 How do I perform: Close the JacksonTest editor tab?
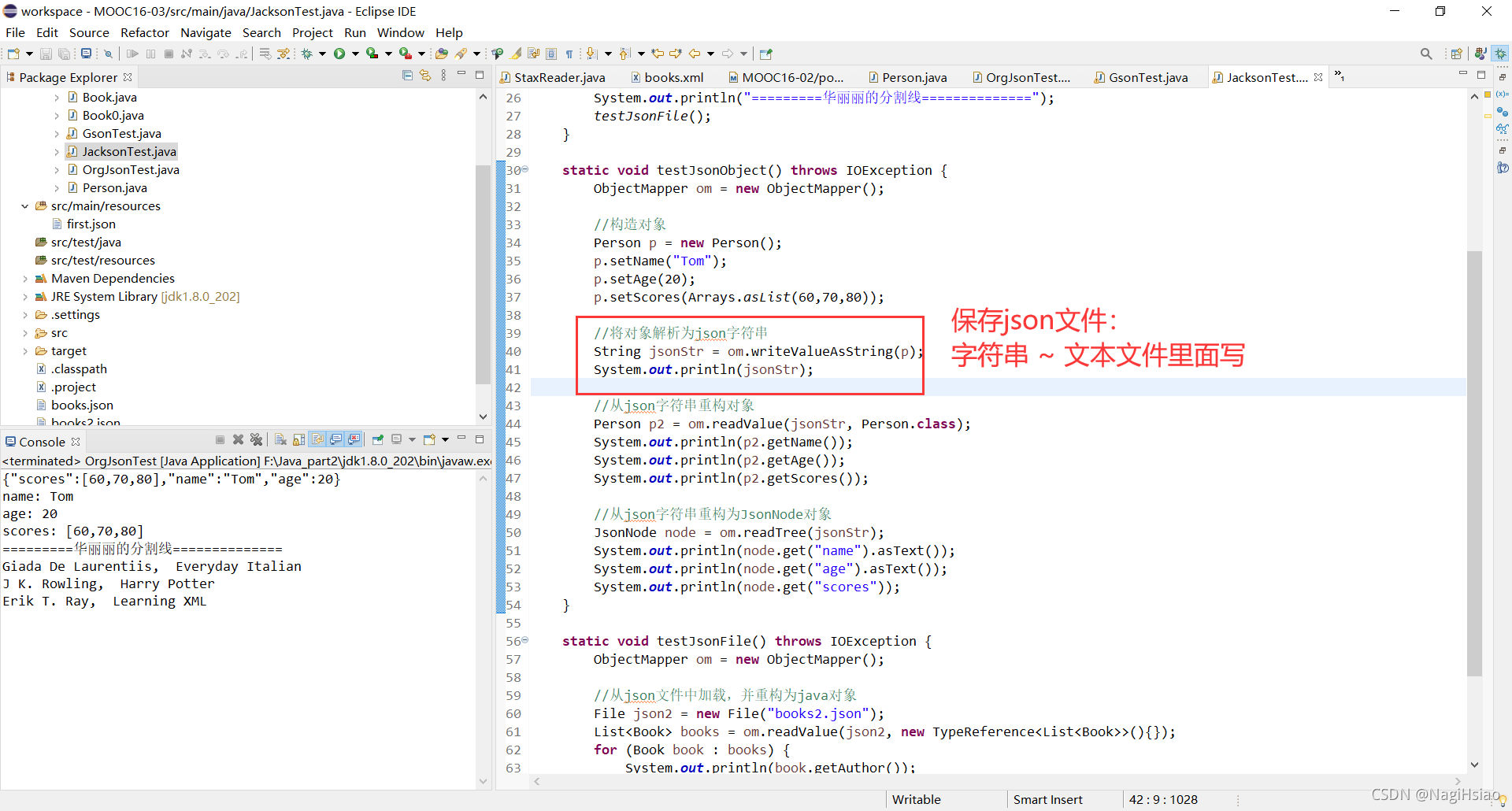[1318, 77]
